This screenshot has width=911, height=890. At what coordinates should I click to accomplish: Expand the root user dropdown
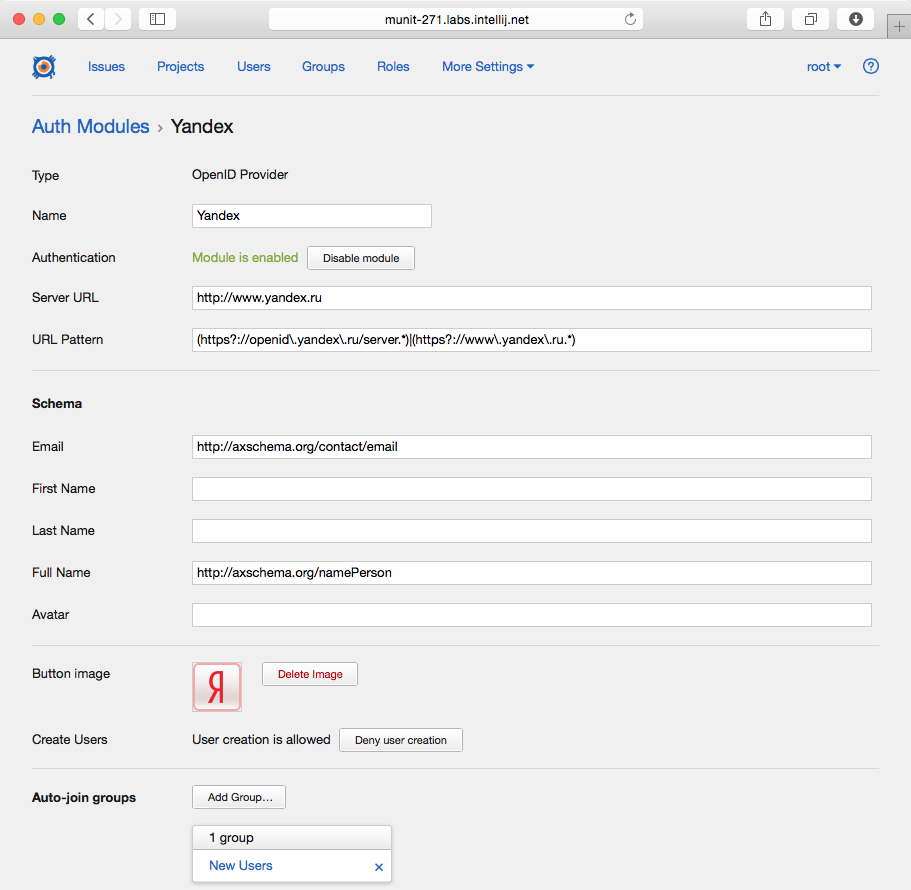[824, 67]
